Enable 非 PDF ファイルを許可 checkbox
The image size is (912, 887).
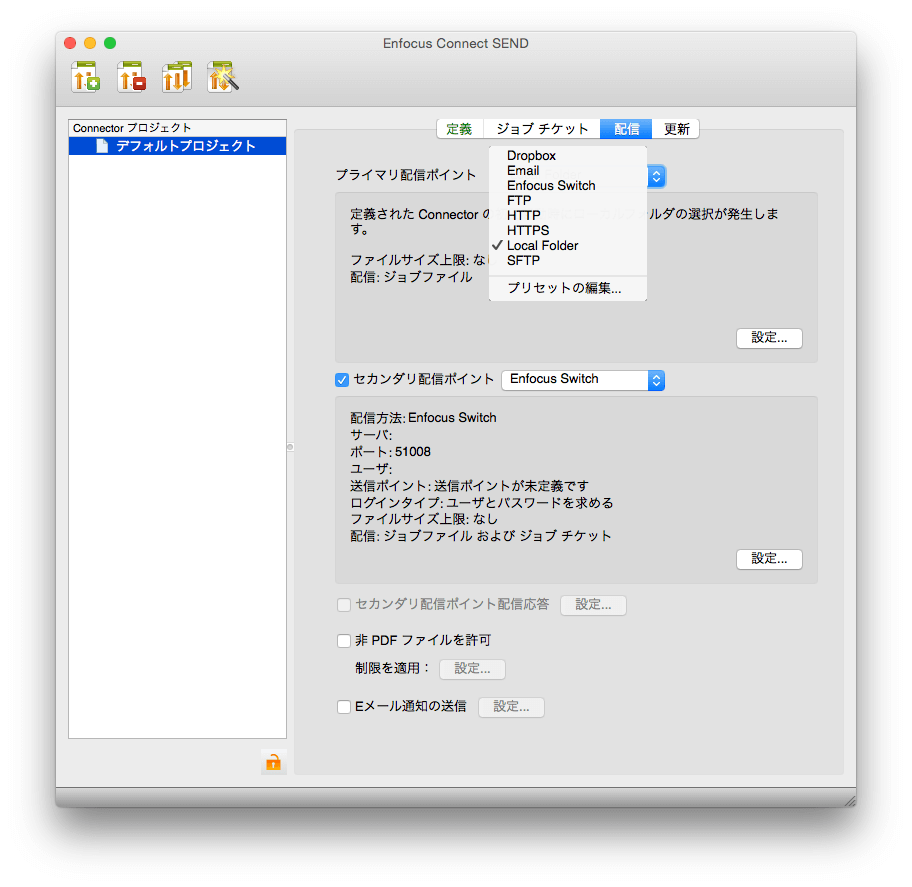coord(344,641)
